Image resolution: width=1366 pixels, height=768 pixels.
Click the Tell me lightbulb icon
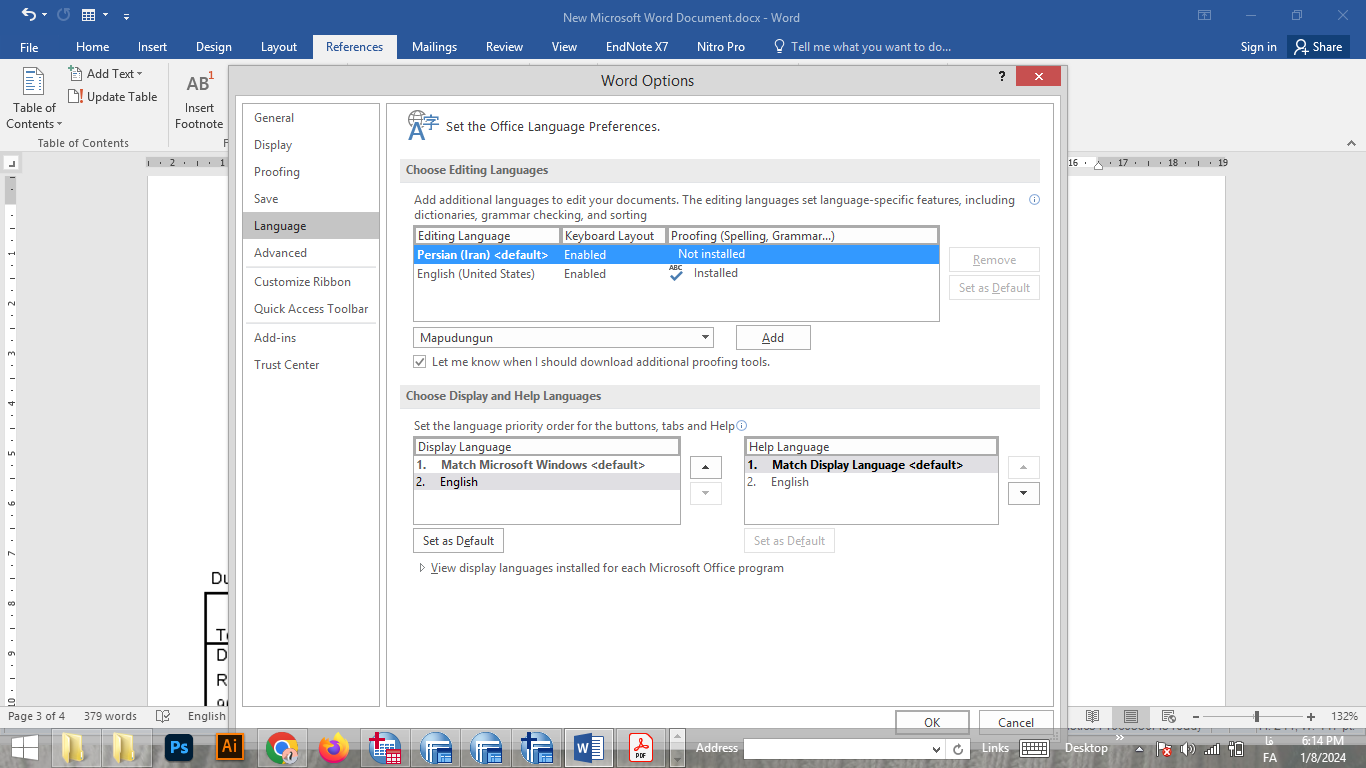[780, 46]
